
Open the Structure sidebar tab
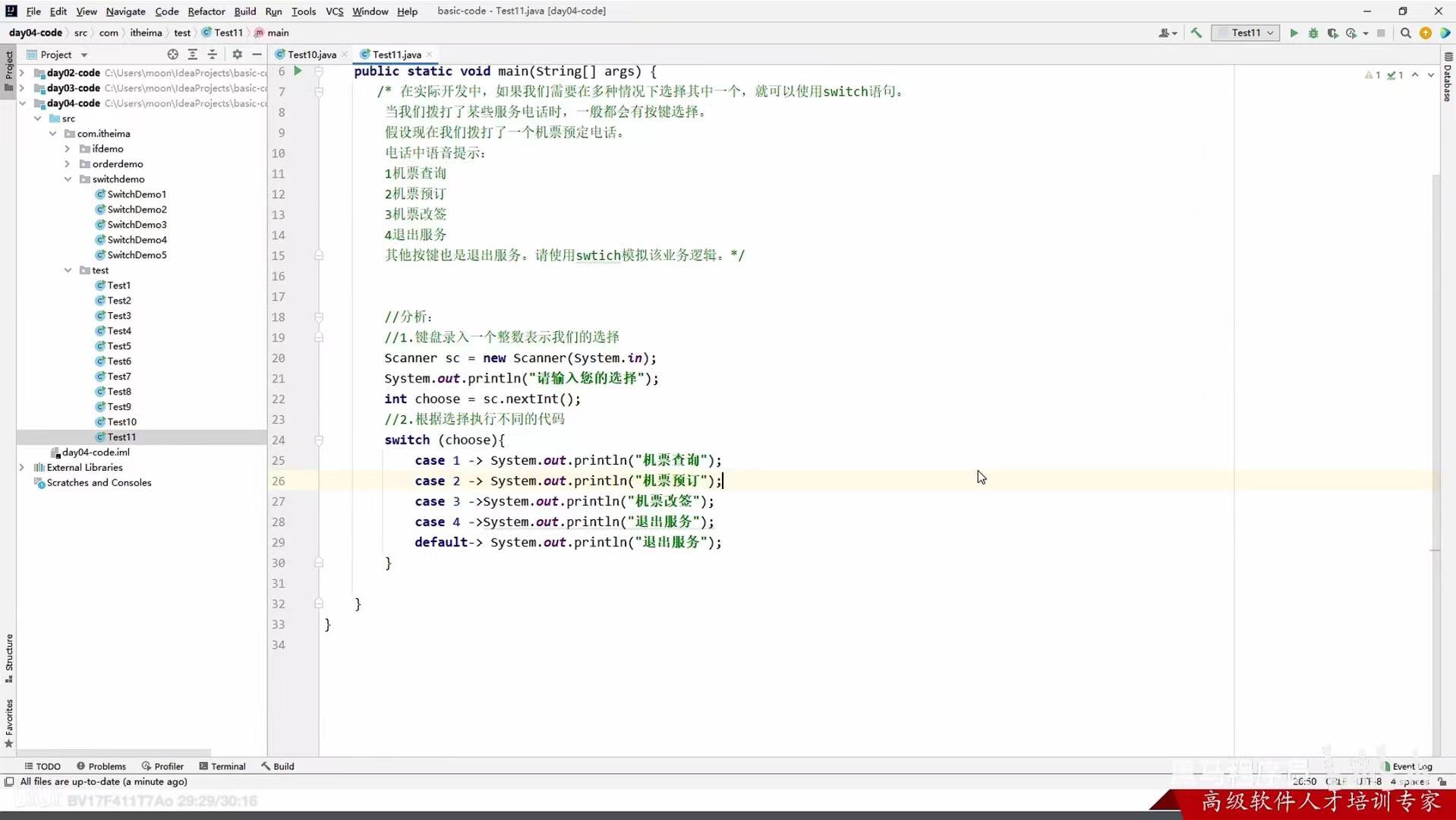pyautogui.click(x=9, y=654)
